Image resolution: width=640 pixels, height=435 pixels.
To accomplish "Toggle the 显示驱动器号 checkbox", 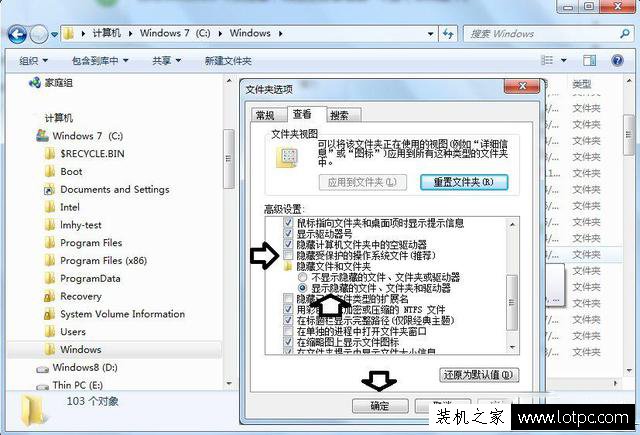I will point(288,234).
